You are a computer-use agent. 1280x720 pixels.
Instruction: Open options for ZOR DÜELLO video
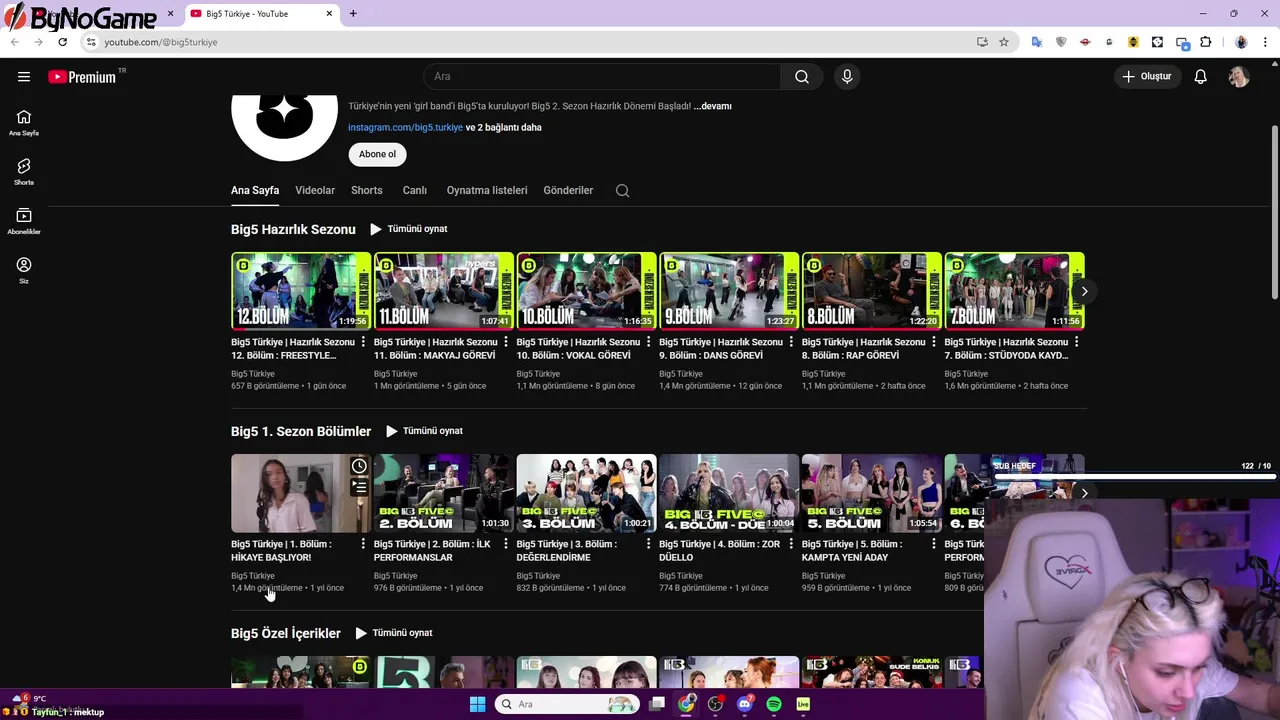[792, 544]
